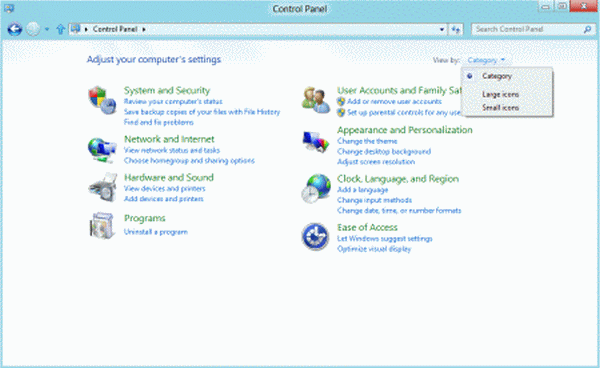Viewport: 600px width, 368px height.
Task: Expand the address bar history dropdown
Action: tap(442, 29)
